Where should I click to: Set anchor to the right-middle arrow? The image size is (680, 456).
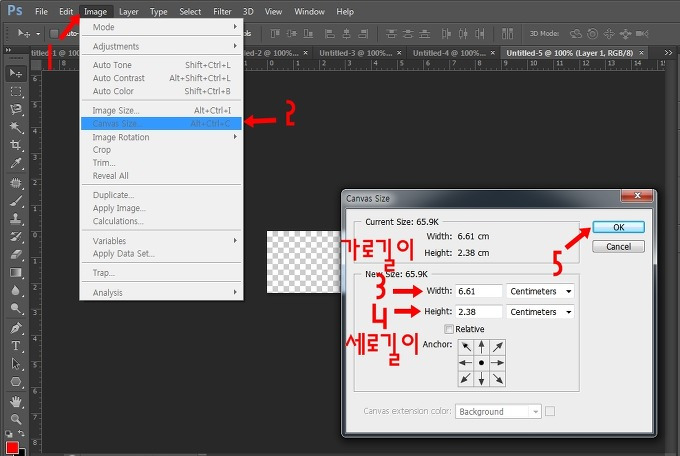pyautogui.click(x=497, y=363)
